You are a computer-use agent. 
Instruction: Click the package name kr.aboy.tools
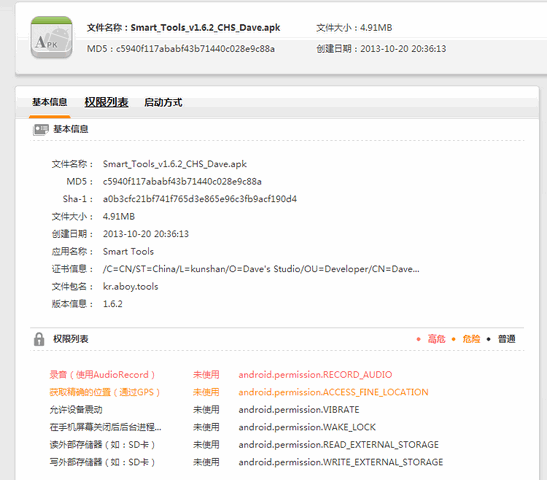(130, 286)
